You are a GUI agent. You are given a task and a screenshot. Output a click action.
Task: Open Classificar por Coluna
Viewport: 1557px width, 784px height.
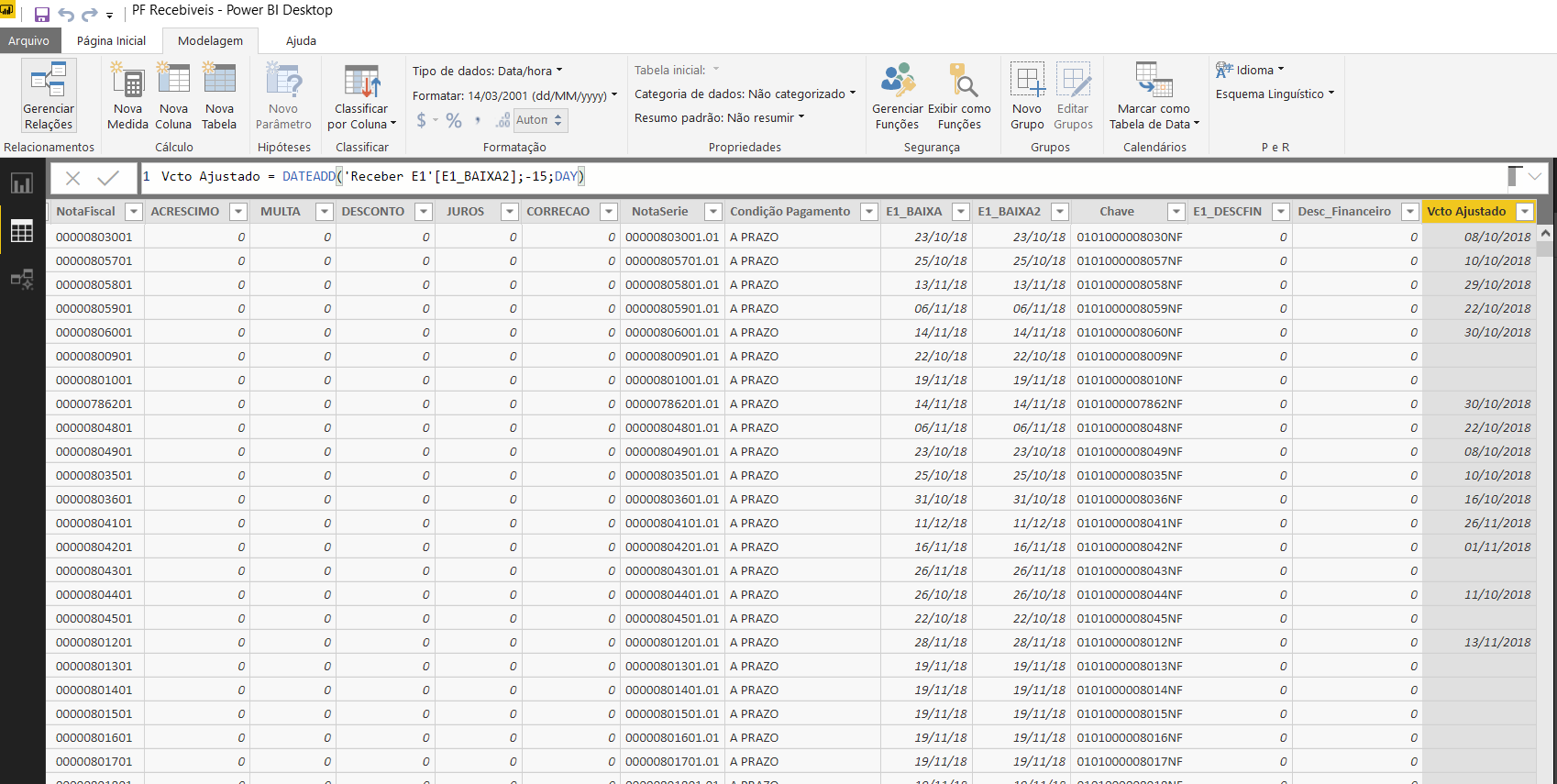pyautogui.click(x=362, y=96)
